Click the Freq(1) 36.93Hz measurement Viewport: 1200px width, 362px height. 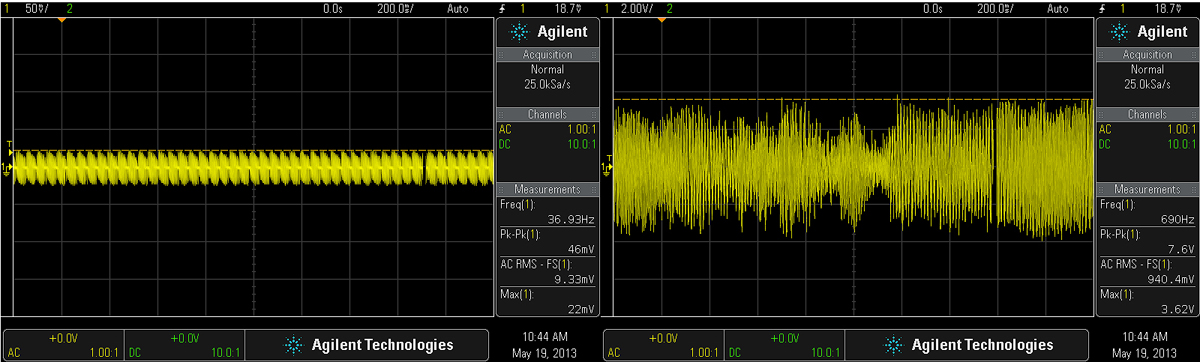(547, 211)
